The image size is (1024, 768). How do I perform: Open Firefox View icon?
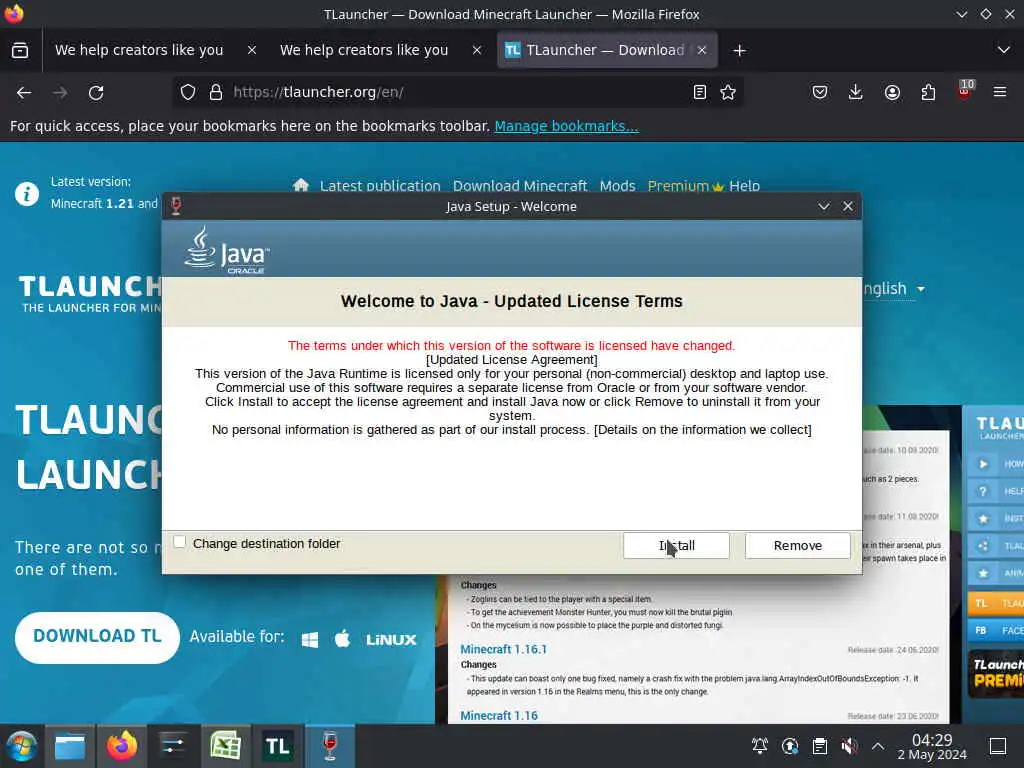coord(20,50)
